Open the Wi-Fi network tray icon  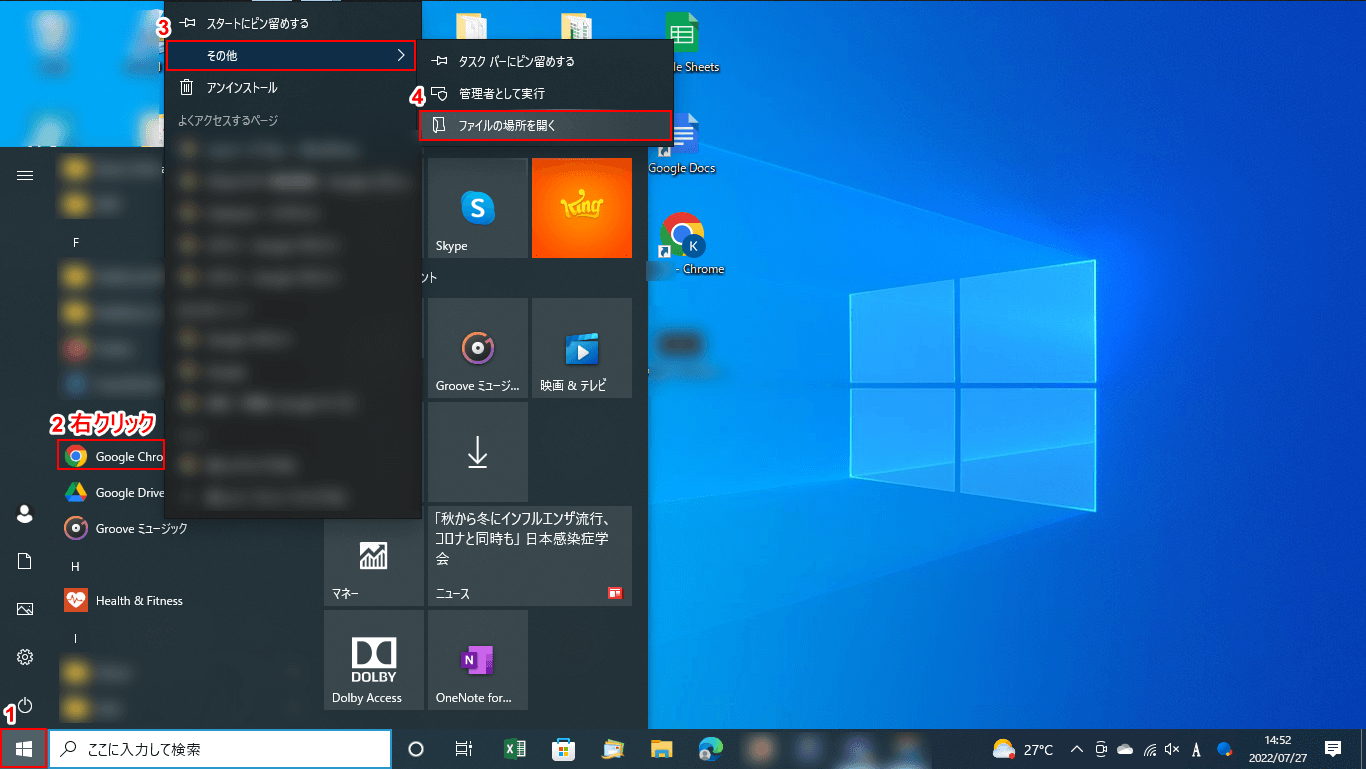1150,749
